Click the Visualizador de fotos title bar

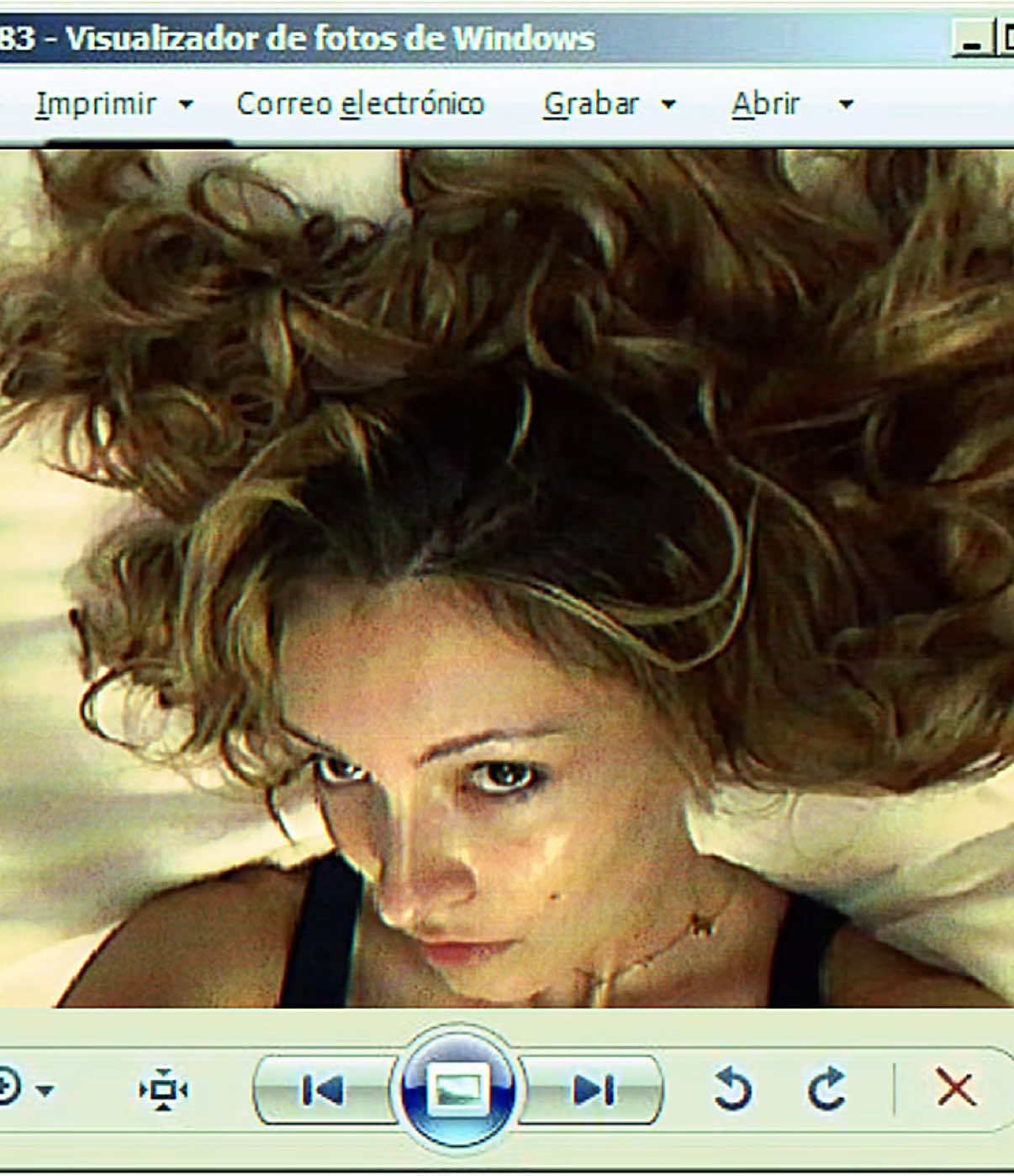(471, 39)
